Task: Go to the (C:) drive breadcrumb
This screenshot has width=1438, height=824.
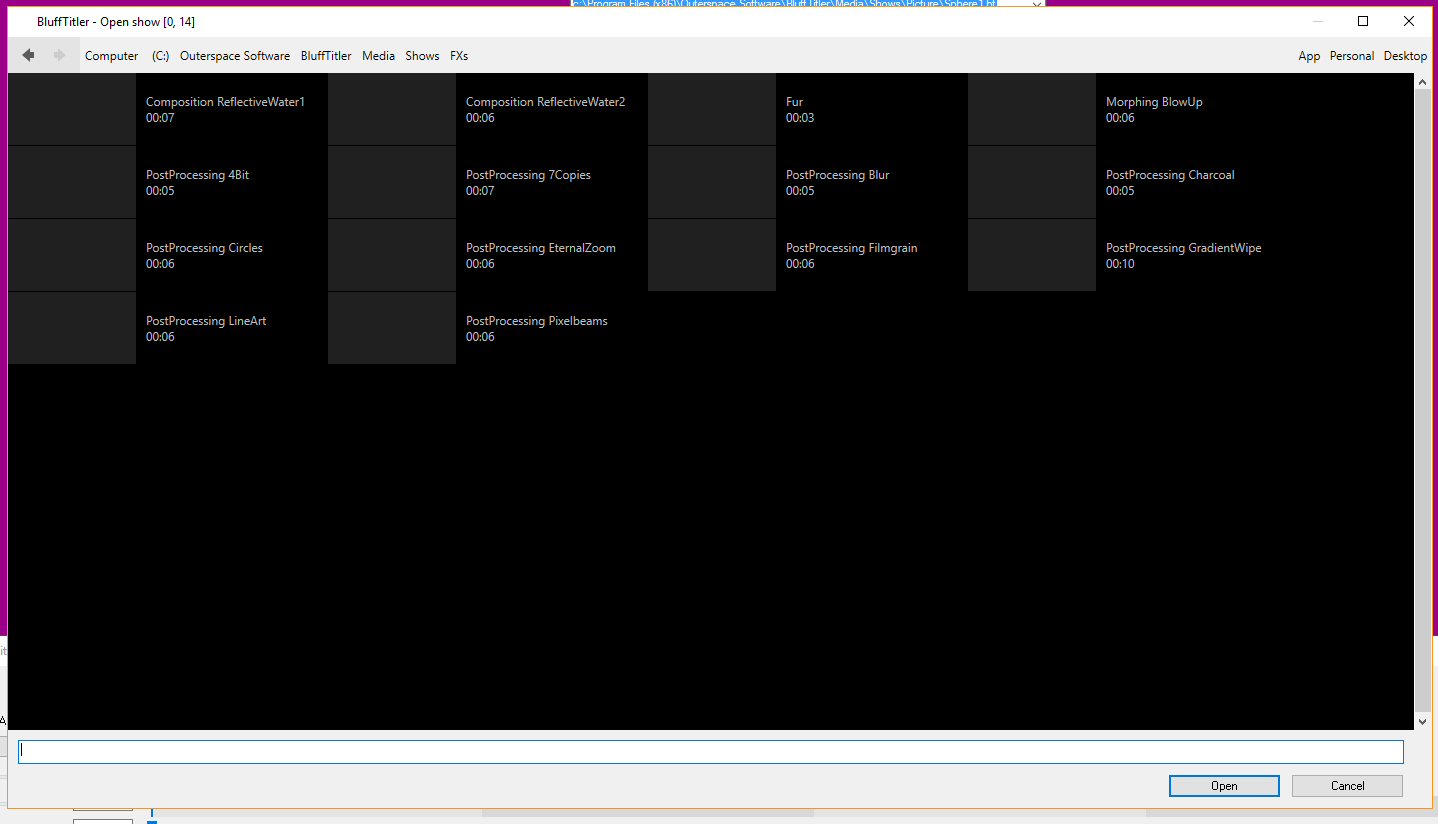Action: pyautogui.click(x=160, y=56)
